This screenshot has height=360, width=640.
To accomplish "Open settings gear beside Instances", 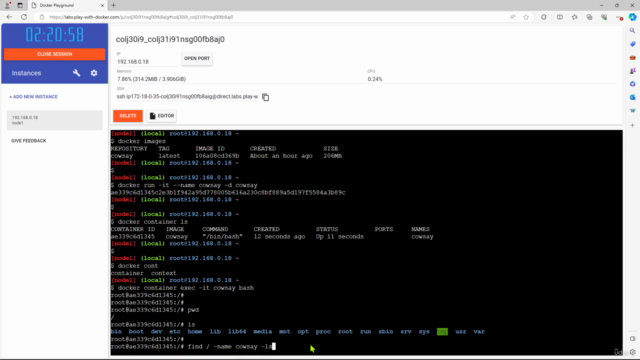I will click(x=94, y=73).
